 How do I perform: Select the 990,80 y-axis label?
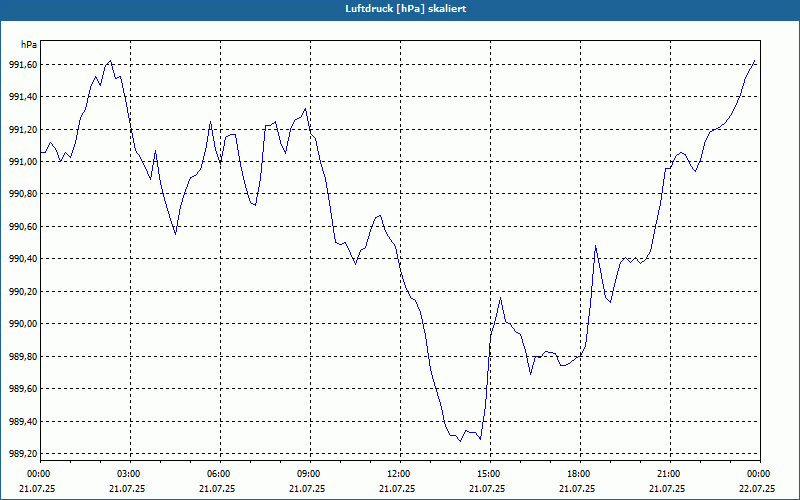[23, 194]
